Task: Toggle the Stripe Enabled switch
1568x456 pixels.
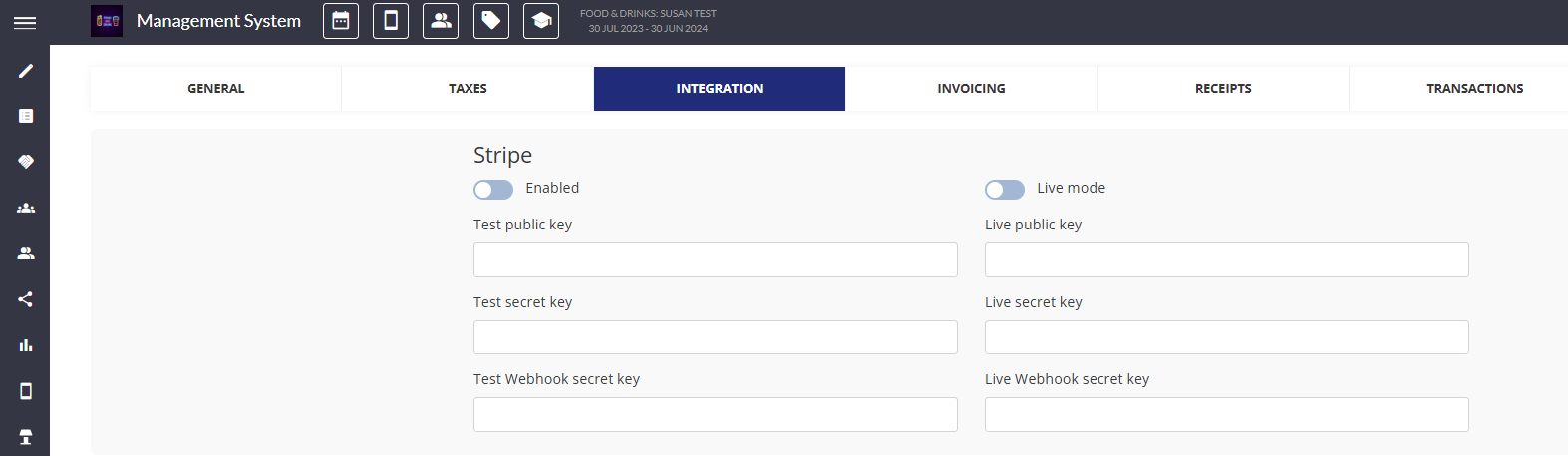Action: coord(493,190)
